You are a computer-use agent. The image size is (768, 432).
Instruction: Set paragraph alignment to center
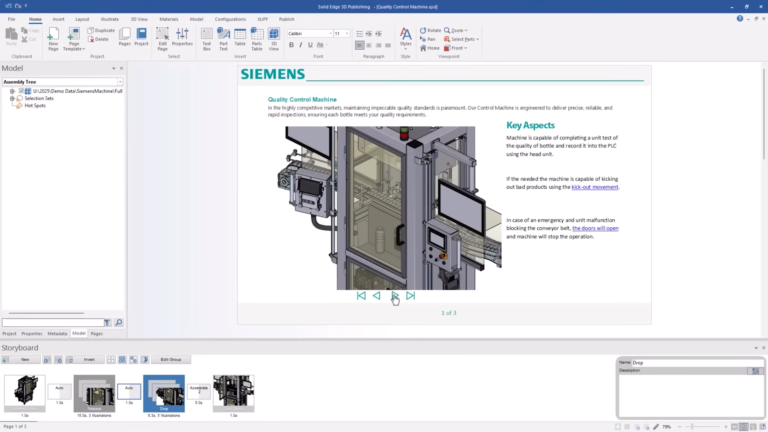[x=369, y=45]
